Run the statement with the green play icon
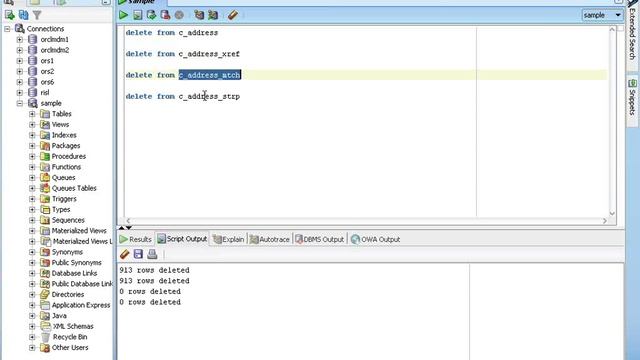The height and width of the screenshot is (360, 640). (123, 15)
